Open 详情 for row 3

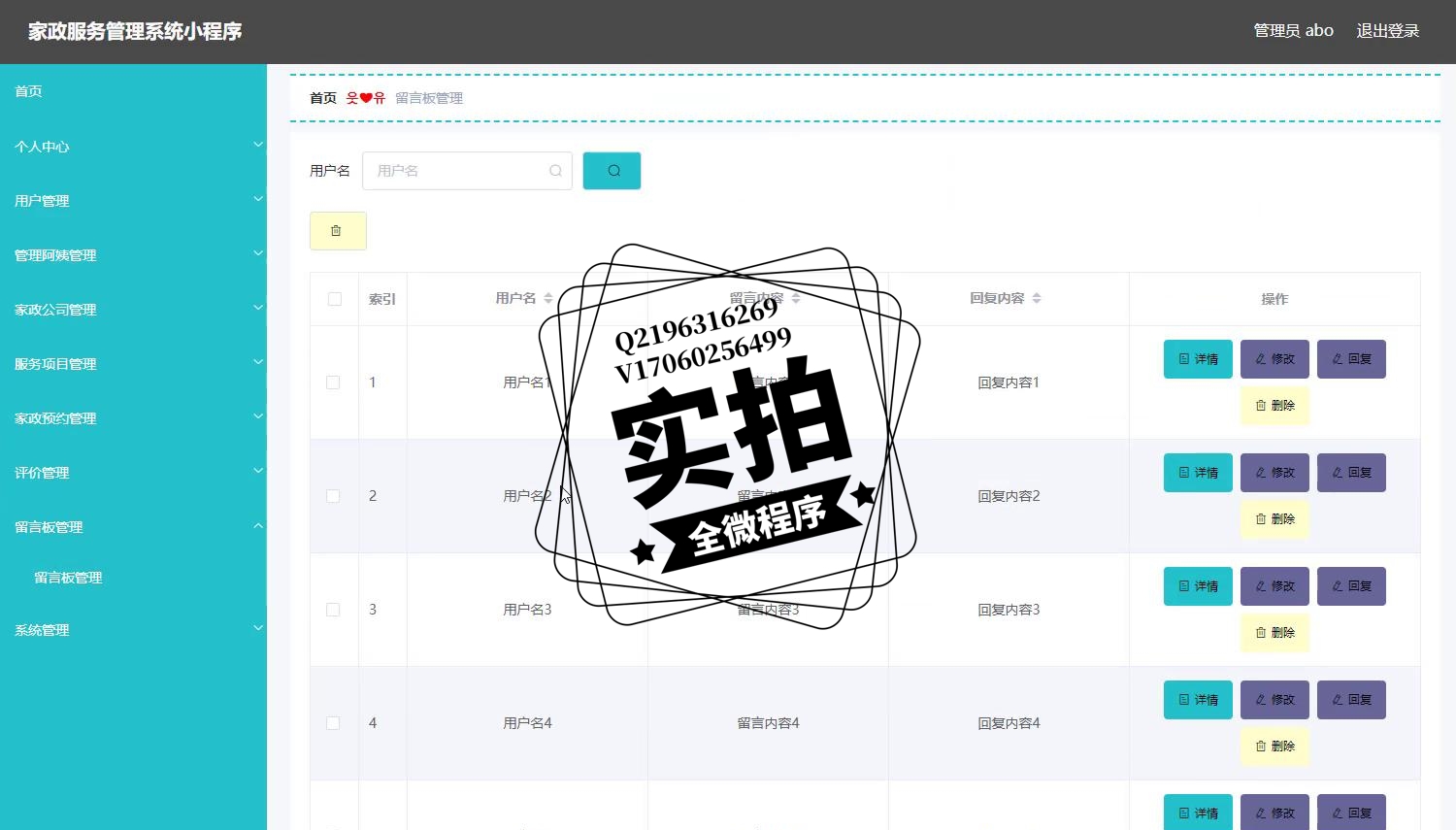1198,586
